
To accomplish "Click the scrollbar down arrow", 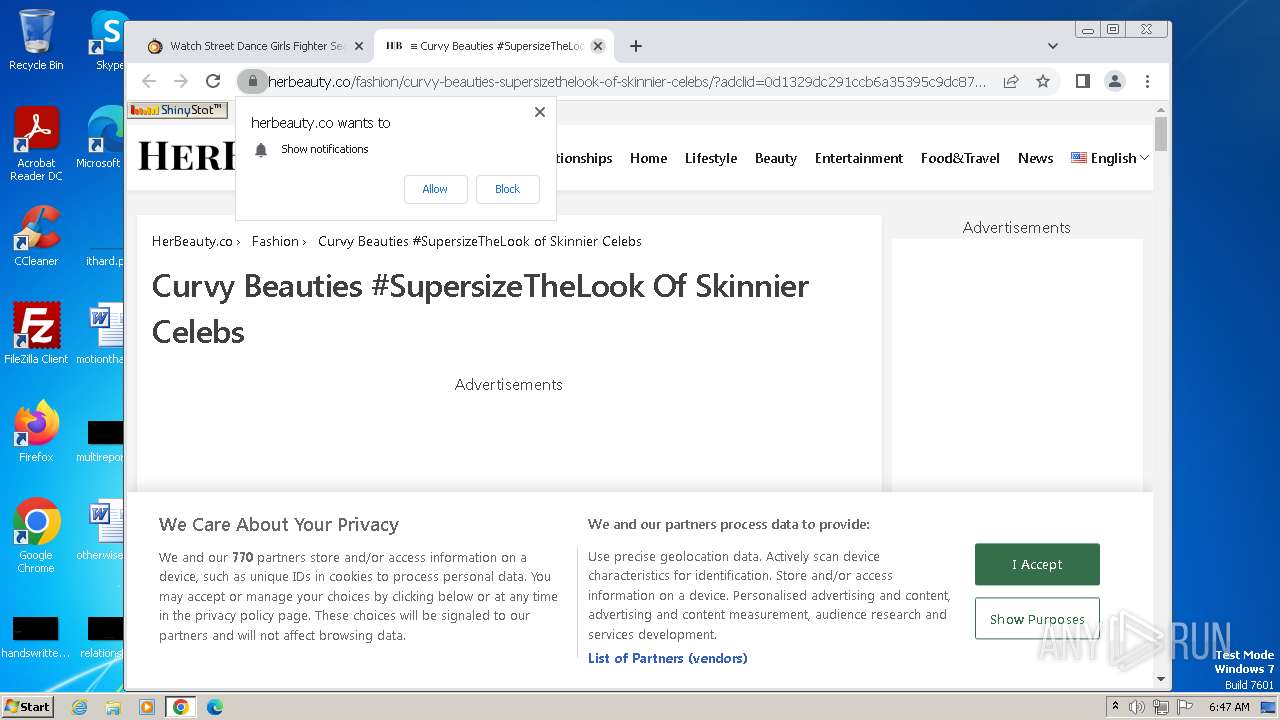I will tap(1161, 679).
